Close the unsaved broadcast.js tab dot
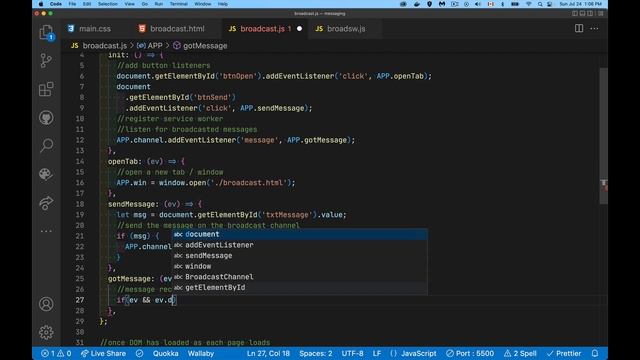Viewport: 640px width, 360px height. click(x=300, y=29)
